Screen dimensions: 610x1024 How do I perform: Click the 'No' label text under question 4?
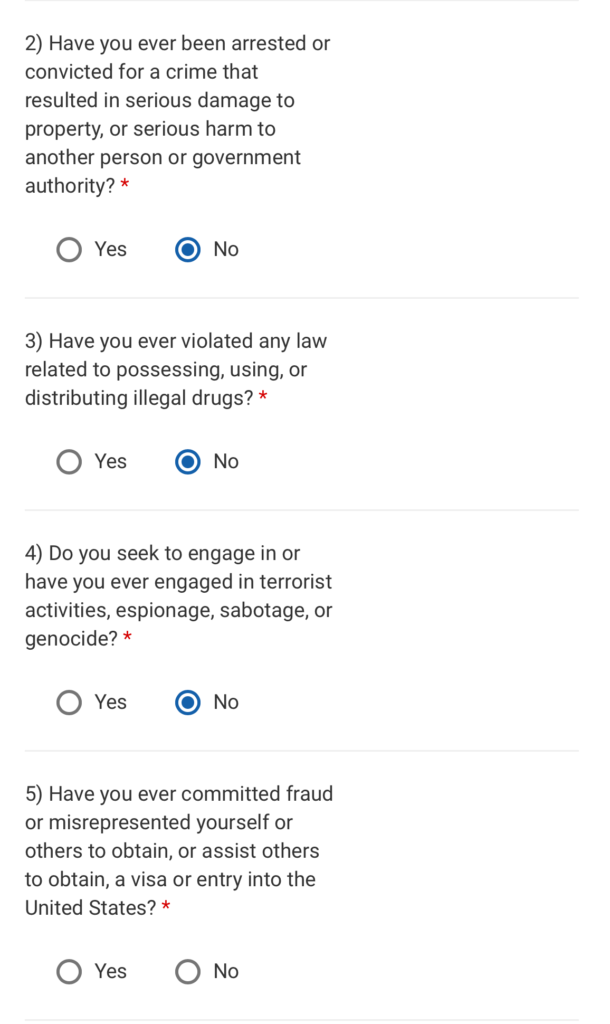point(226,703)
